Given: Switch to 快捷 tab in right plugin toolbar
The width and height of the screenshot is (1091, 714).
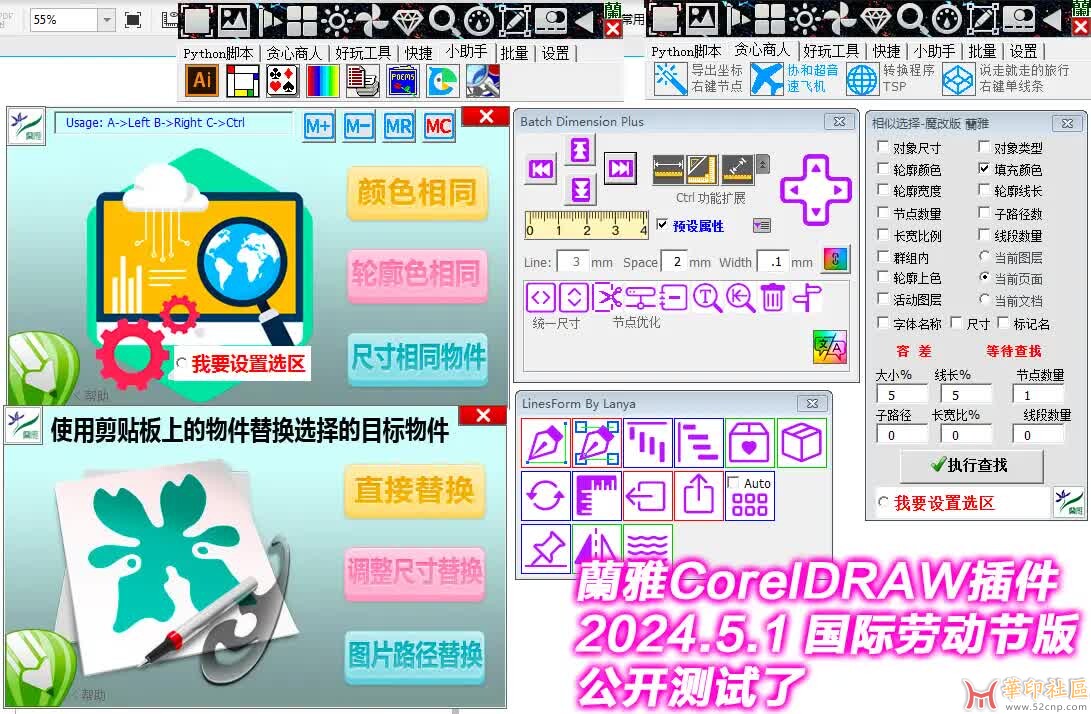Looking at the screenshot, I should click(x=886, y=51).
